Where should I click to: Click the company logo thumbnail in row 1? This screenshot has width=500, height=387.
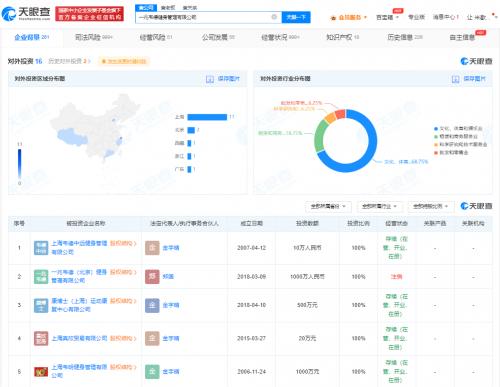41,248
